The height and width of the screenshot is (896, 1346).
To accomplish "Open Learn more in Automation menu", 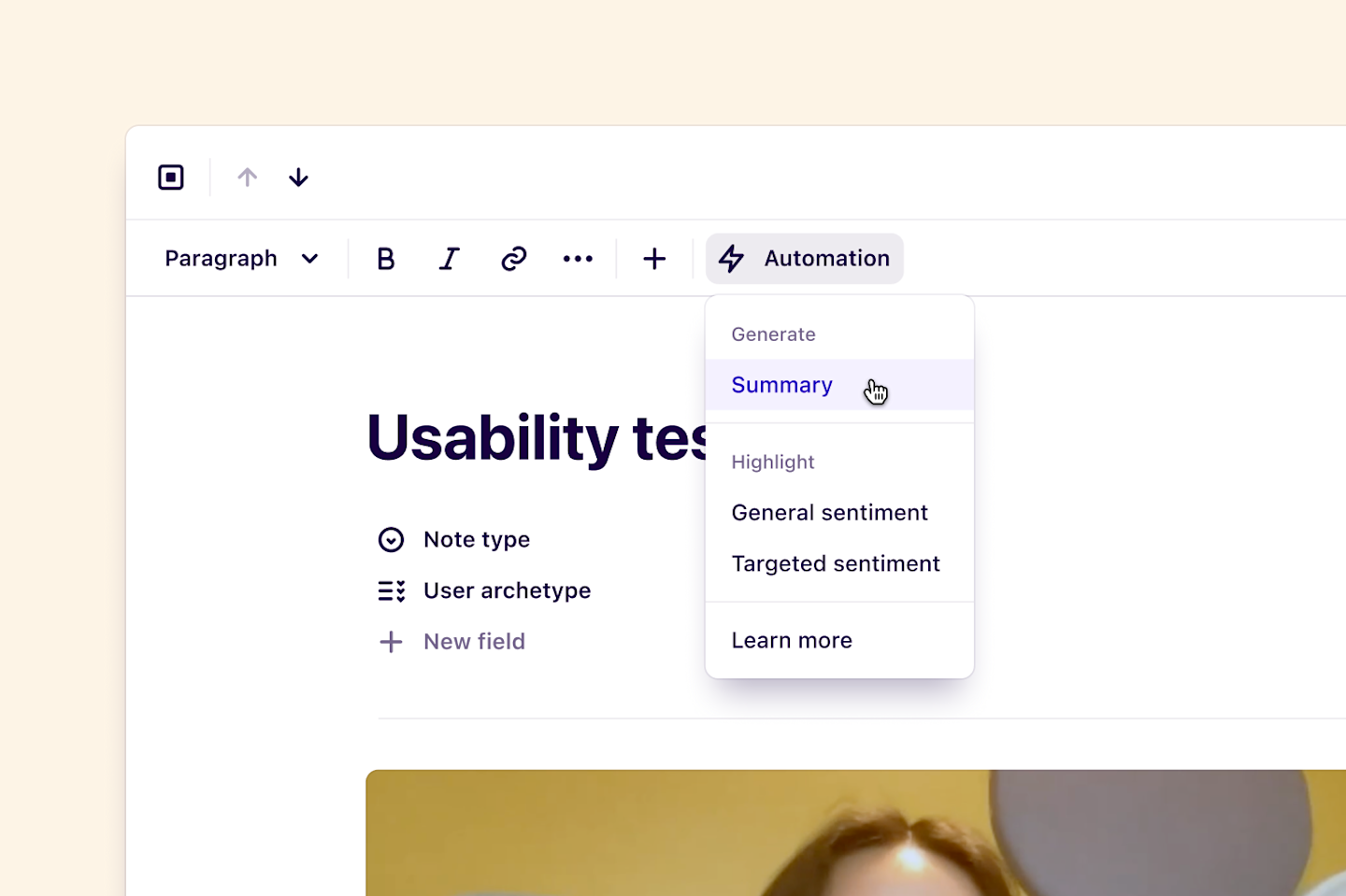I will click(839, 640).
